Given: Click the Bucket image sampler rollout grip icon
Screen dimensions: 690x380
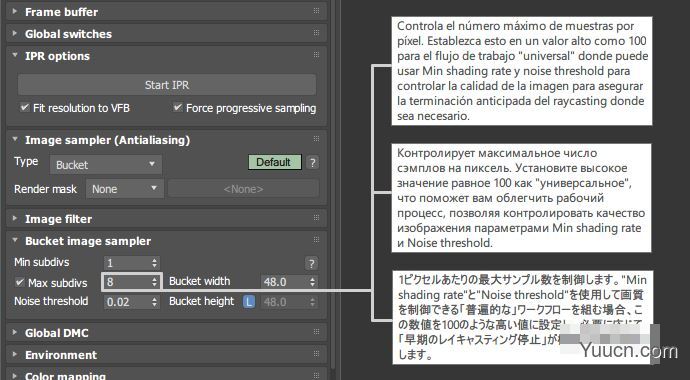Looking at the screenshot, I should tap(316, 239).
